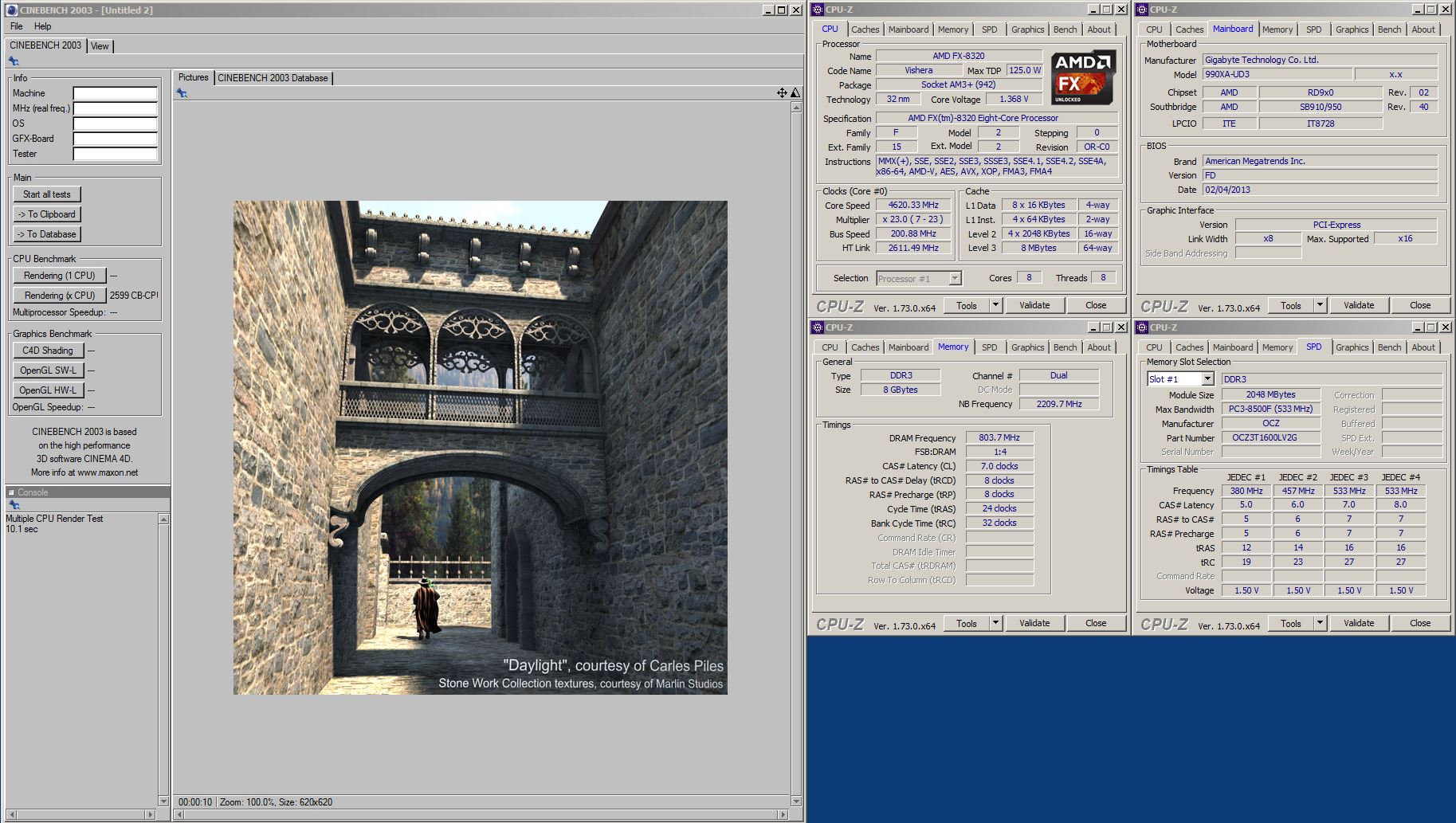Screen dimensions: 1456x823
Task: Open Graphics tab in CPU-Z Mainboard window
Action: click(x=1352, y=29)
